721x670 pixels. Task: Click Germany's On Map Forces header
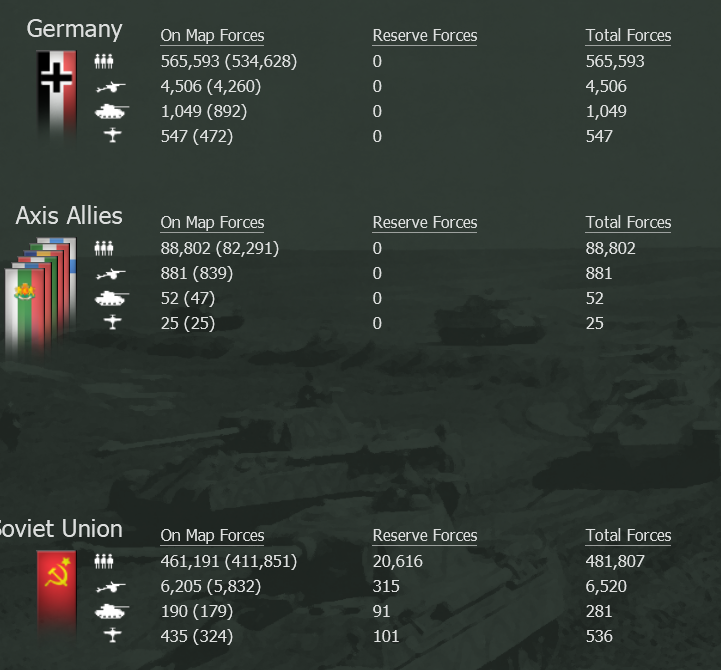click(x=212, y=35)
